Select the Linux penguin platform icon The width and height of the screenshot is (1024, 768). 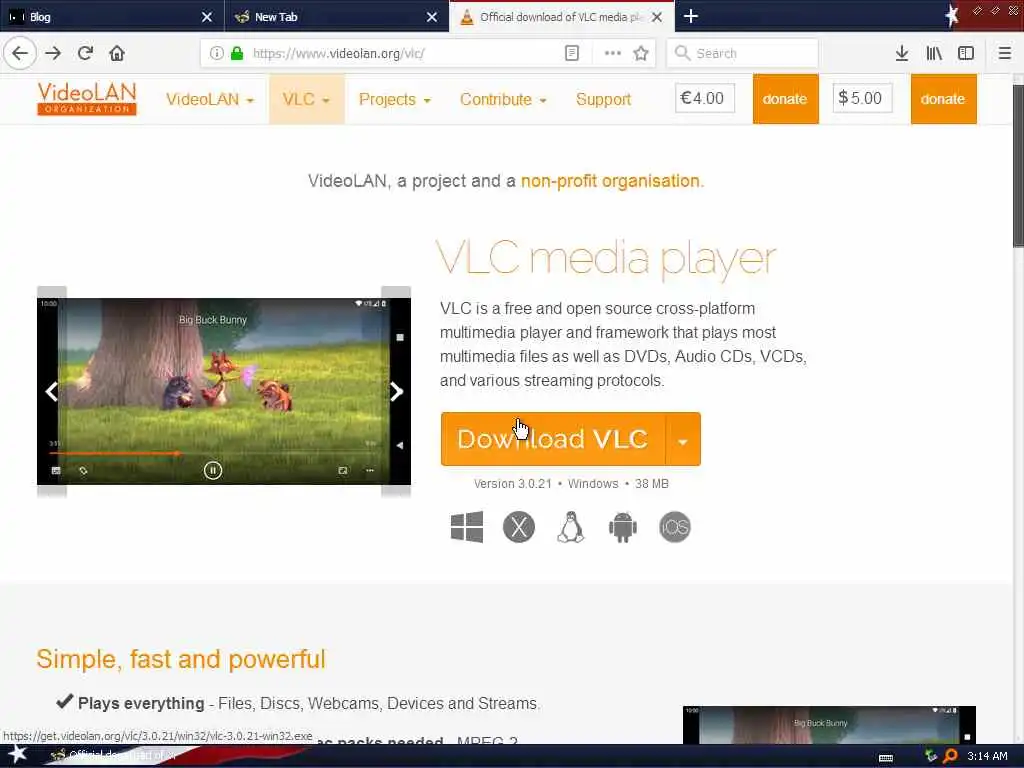tap(571, 527)
